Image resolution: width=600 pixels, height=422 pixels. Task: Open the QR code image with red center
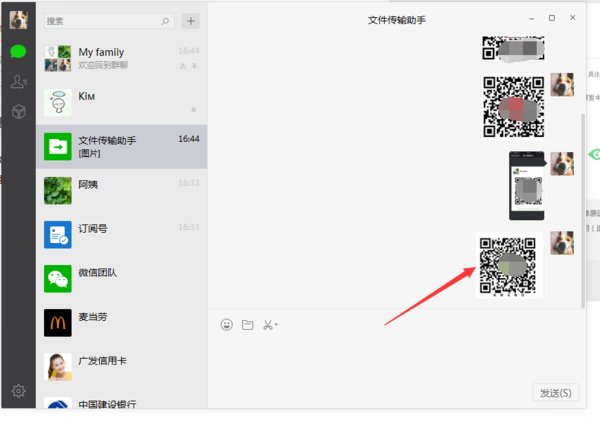point(513,106)
